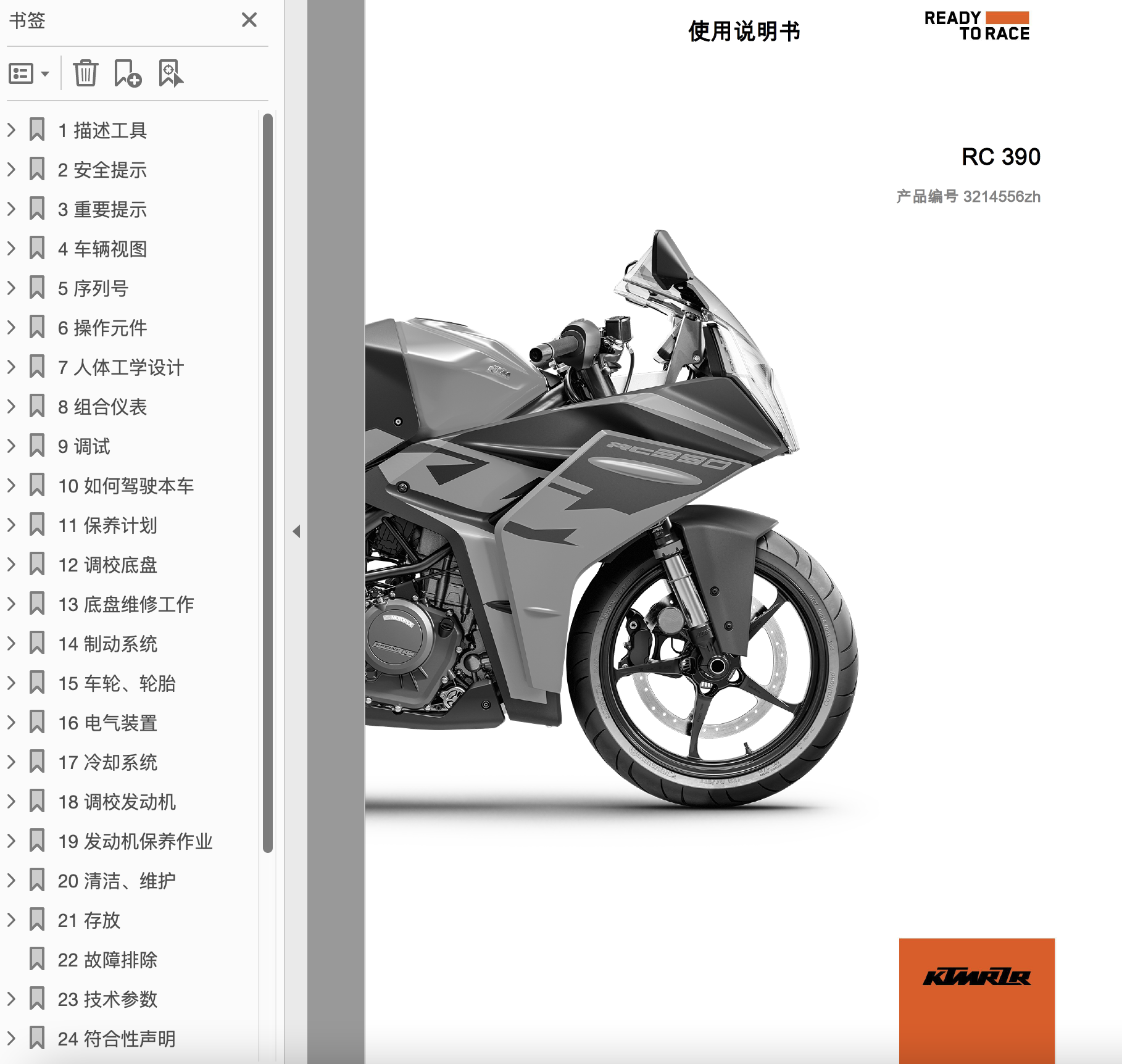Click bookmark icon beside 7 人体工学设计
Screen dimensions: 1122x1064
tap(37, 367)
